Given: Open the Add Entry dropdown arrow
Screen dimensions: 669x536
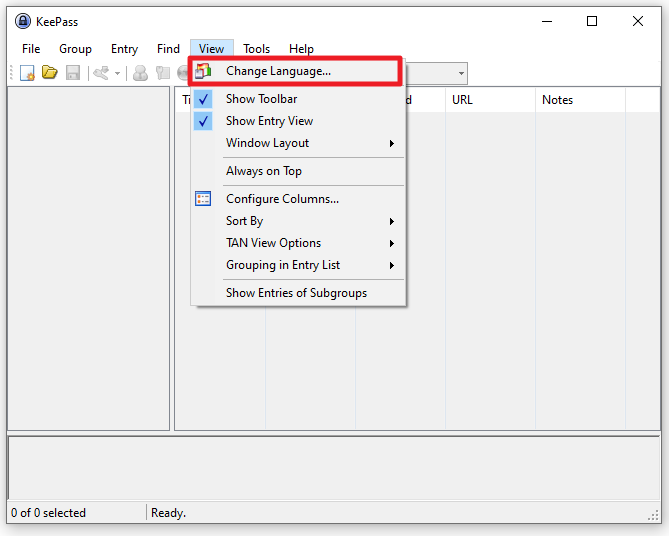Looking at the screenshot, I should point(117,73).
